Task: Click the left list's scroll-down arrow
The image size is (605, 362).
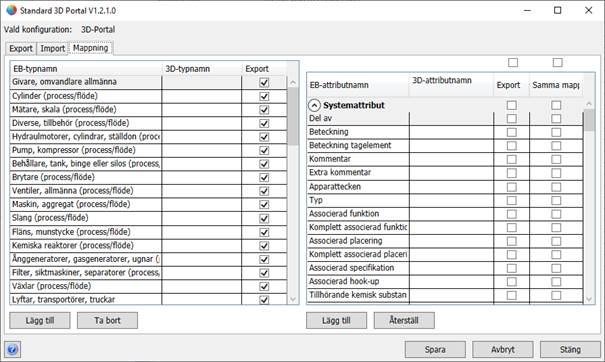Action: click(293, 299)
